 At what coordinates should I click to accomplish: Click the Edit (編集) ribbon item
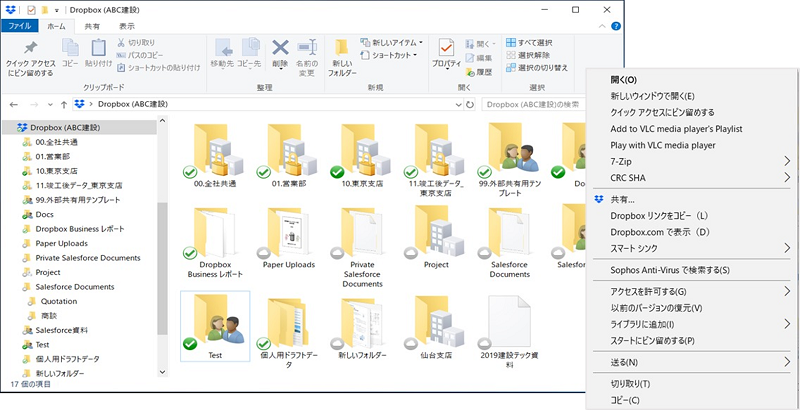[479, 58]
